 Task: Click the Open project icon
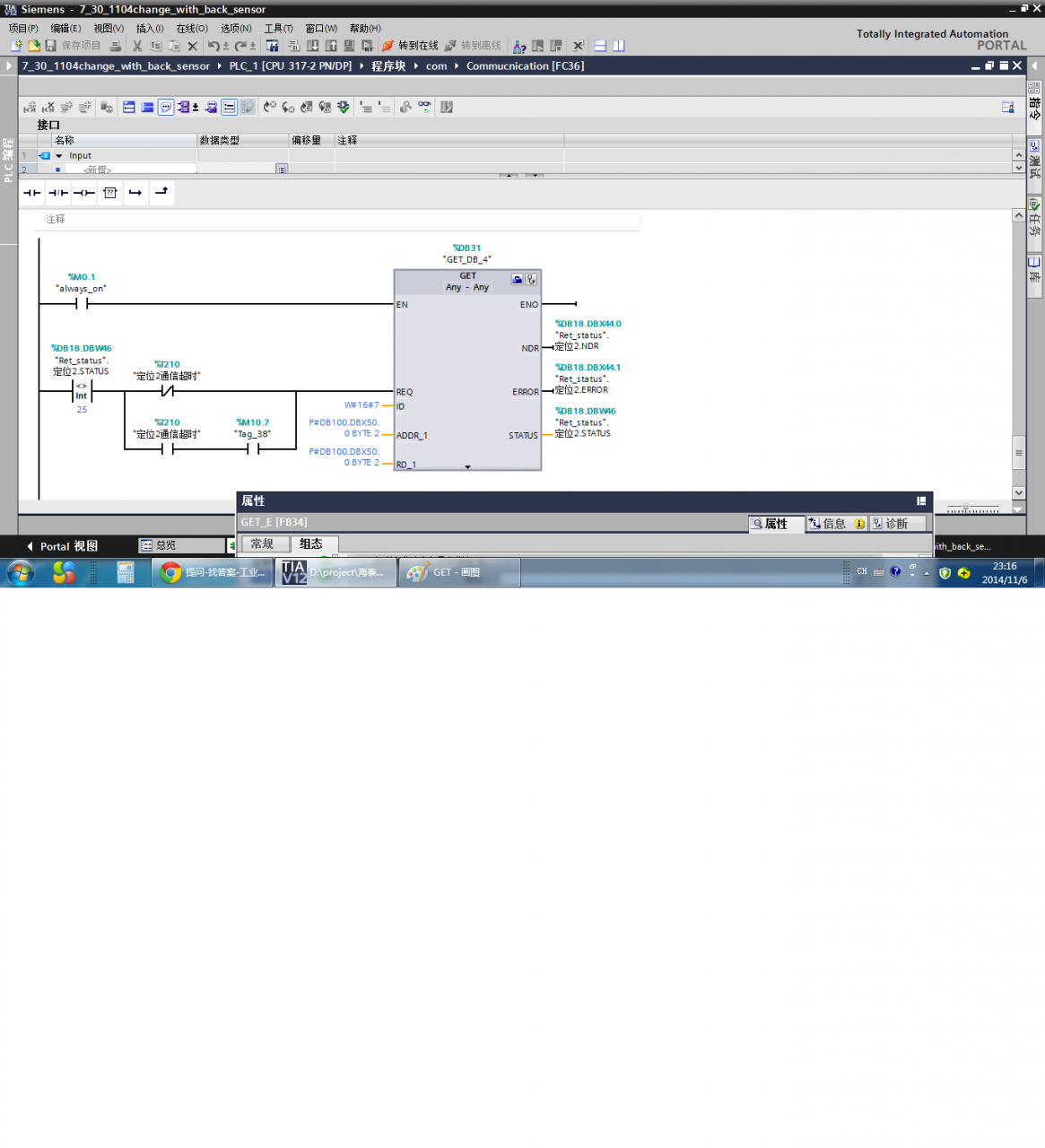coord(33,46)
